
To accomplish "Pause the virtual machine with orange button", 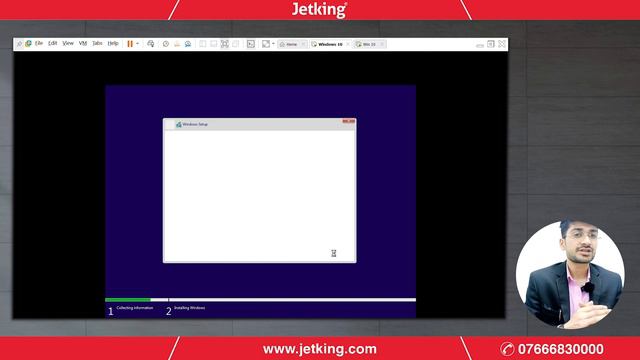I will pyautogui.click(x=130, y=44).
